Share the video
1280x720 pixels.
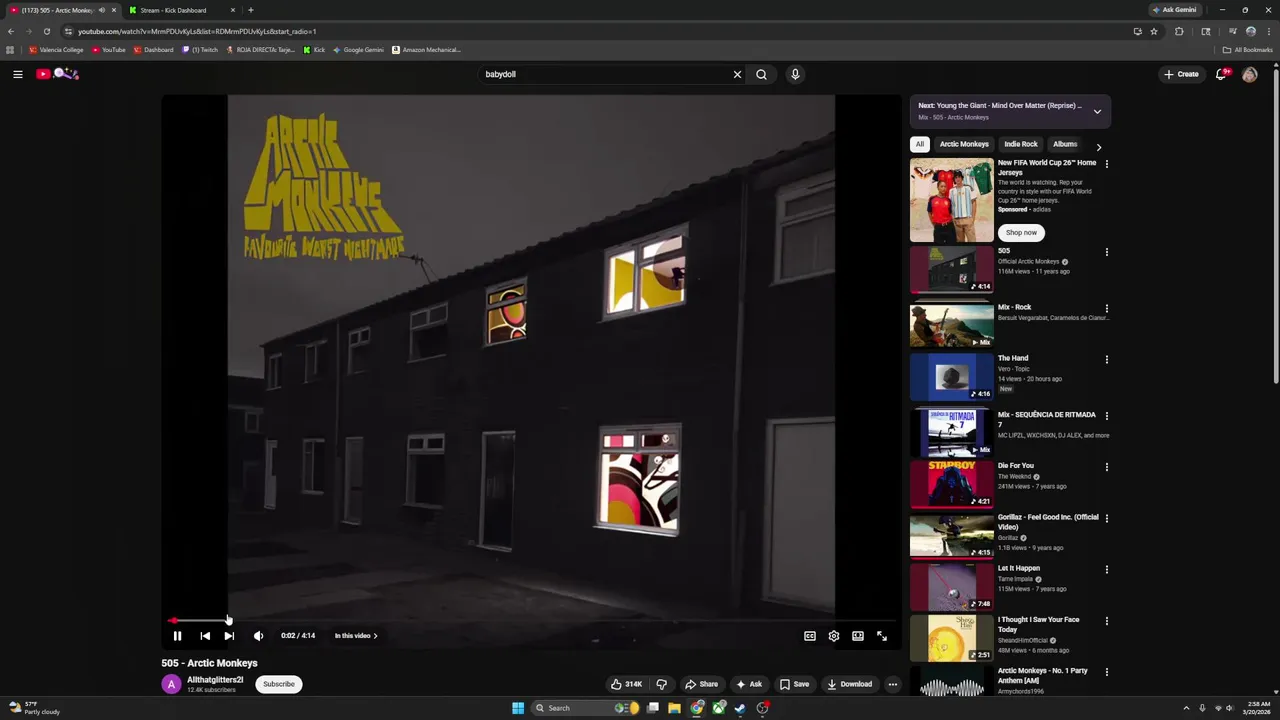701,684
